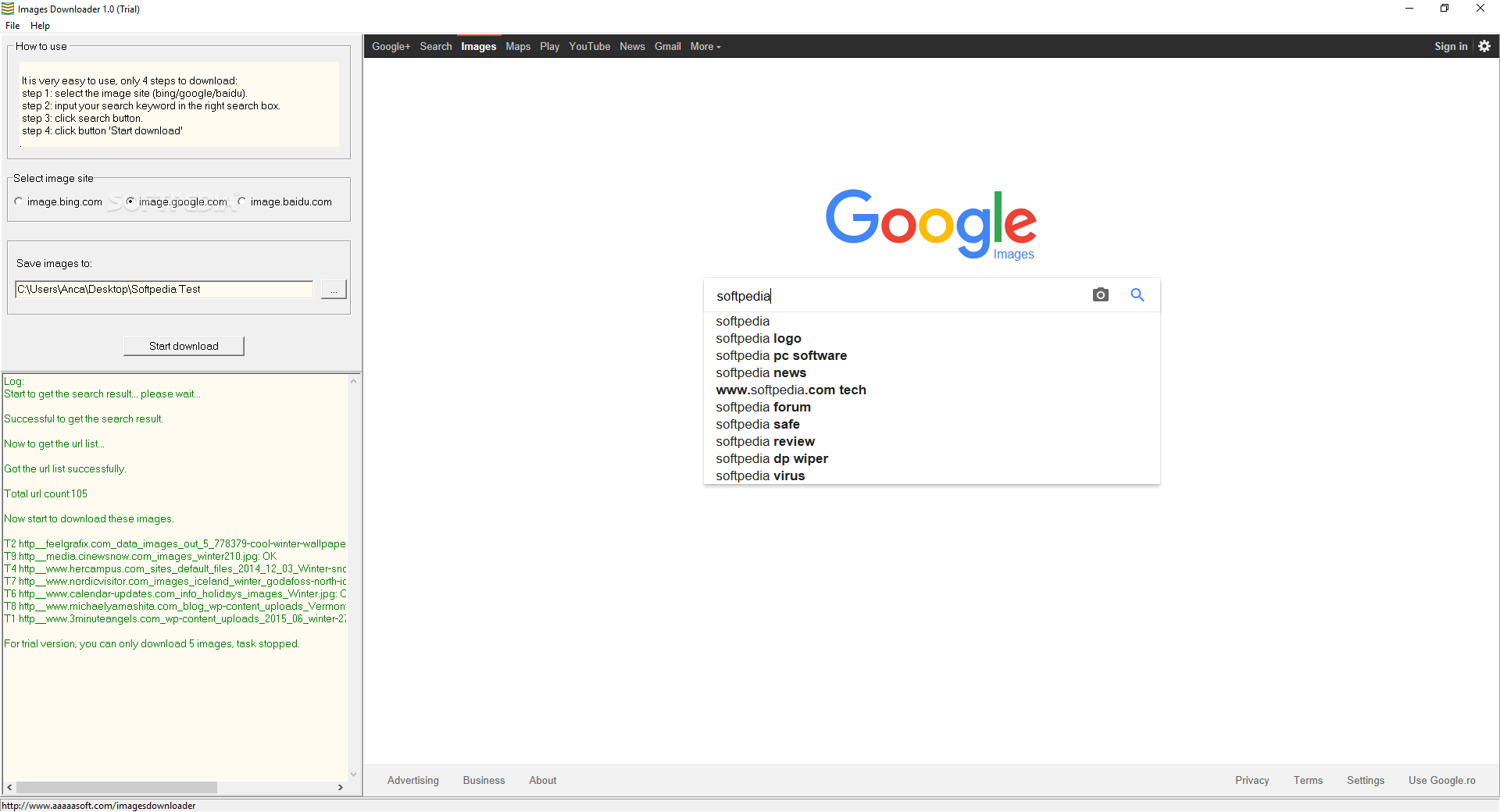Open the Settings footer link
Viewport: 1500px width, 812px height.
(x=1366, y=780)
